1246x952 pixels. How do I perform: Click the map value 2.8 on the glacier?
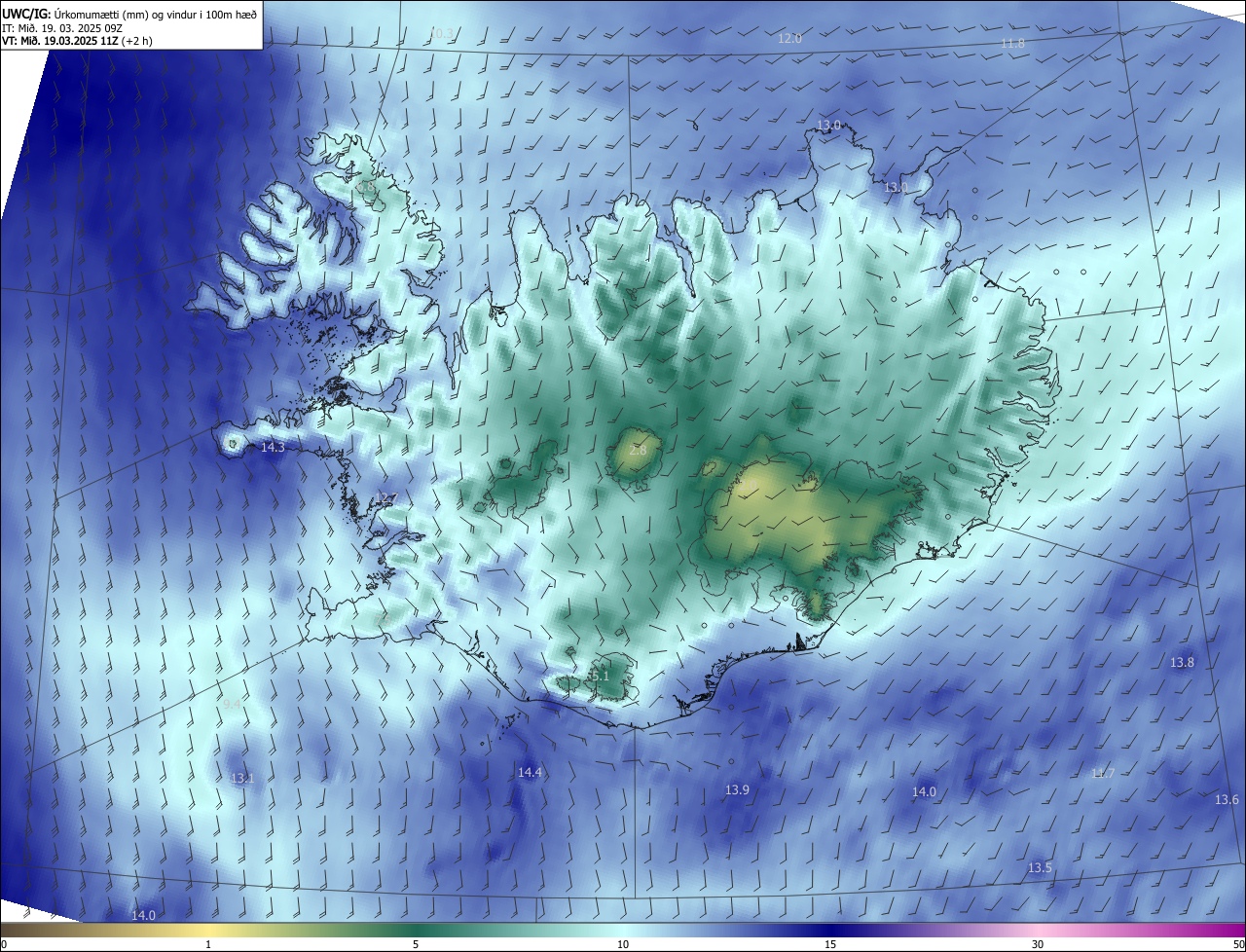tap(638, 451)
